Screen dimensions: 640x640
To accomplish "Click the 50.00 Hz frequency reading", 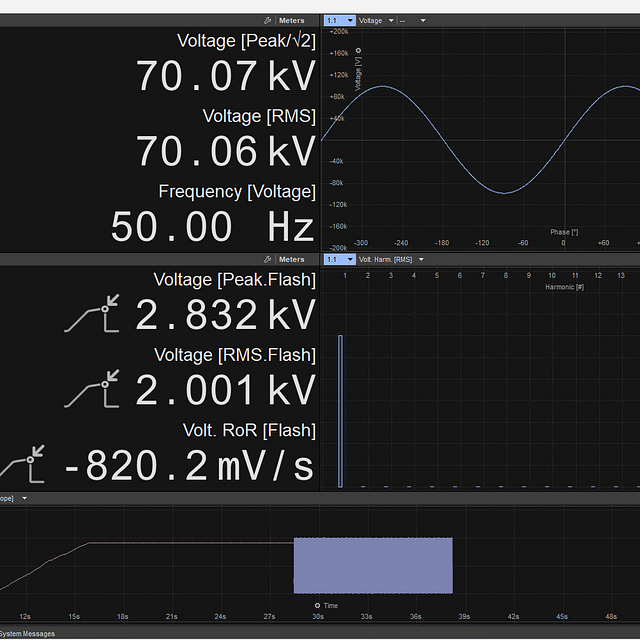I will coord(212,227).
